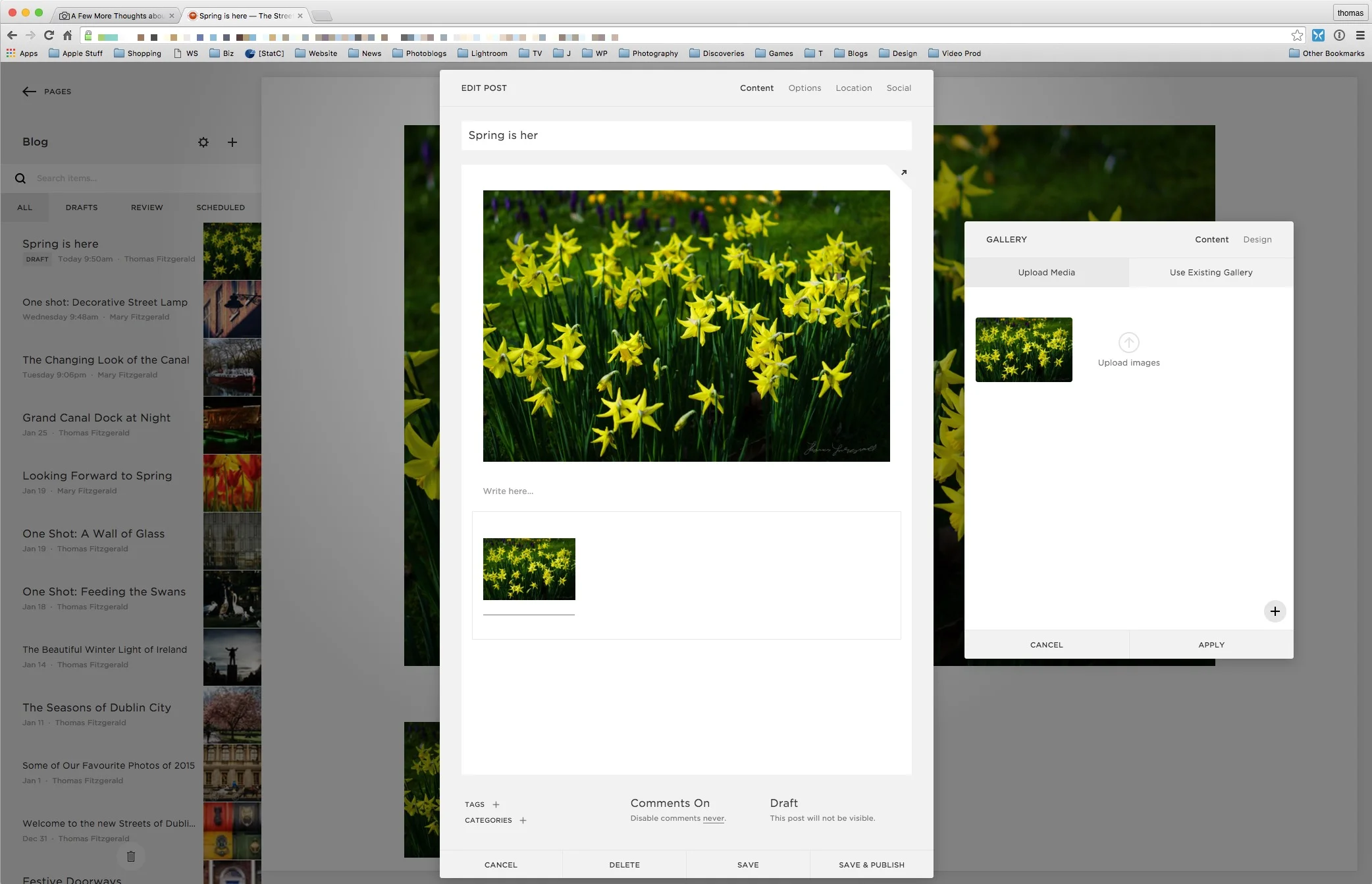Click the Save & Publish button
Screen dimensions: 1372x884
[x=870, y=864]
